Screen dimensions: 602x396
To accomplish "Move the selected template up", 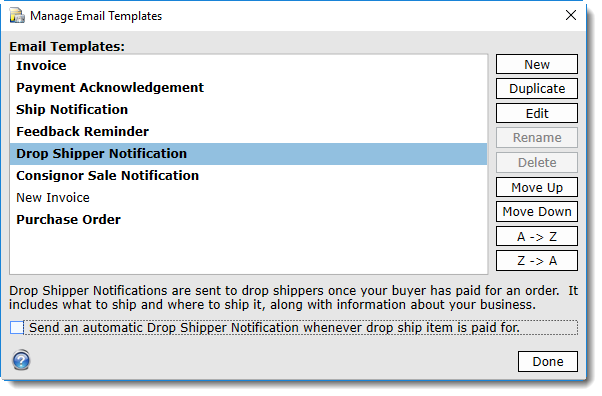I will point(537,187).
